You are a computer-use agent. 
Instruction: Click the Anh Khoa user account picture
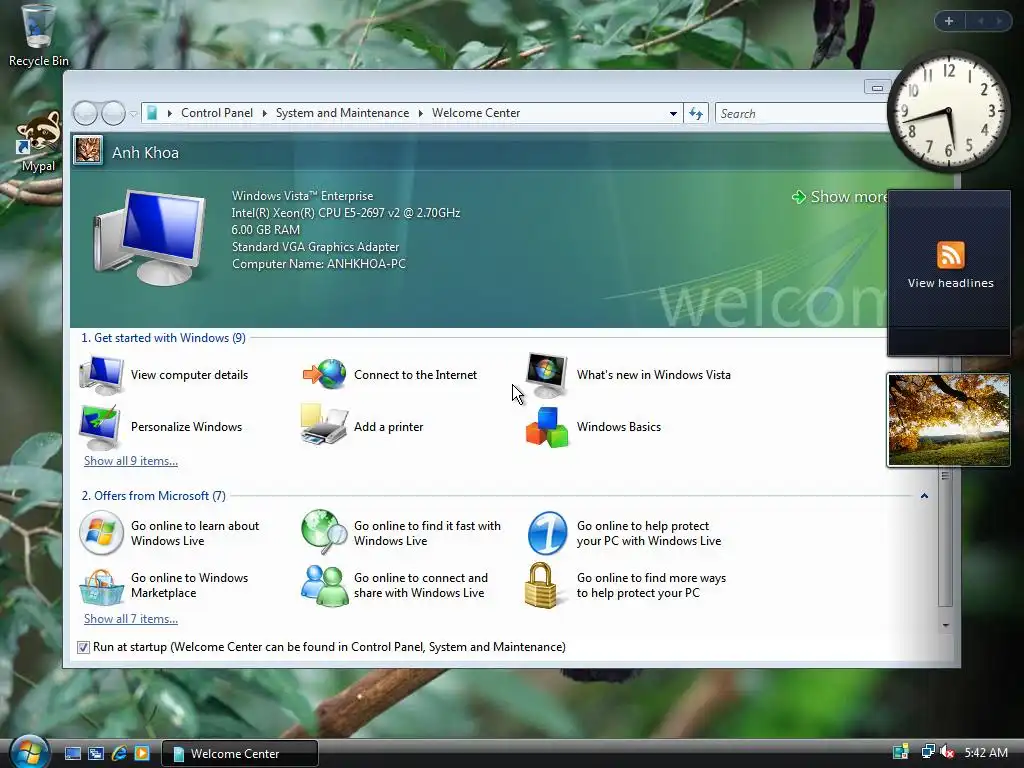[88, 150]
